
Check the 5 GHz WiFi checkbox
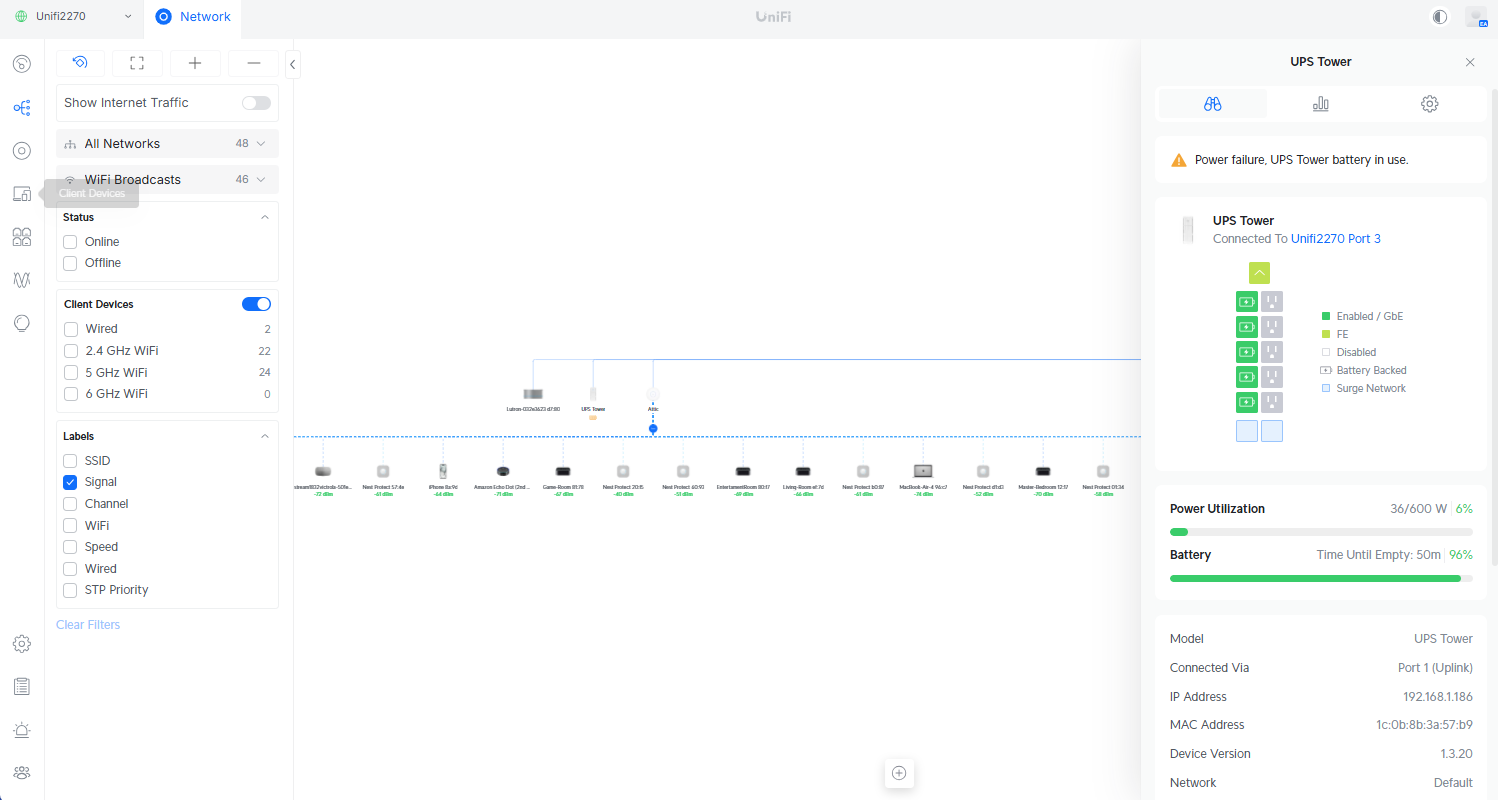[70, 373]
